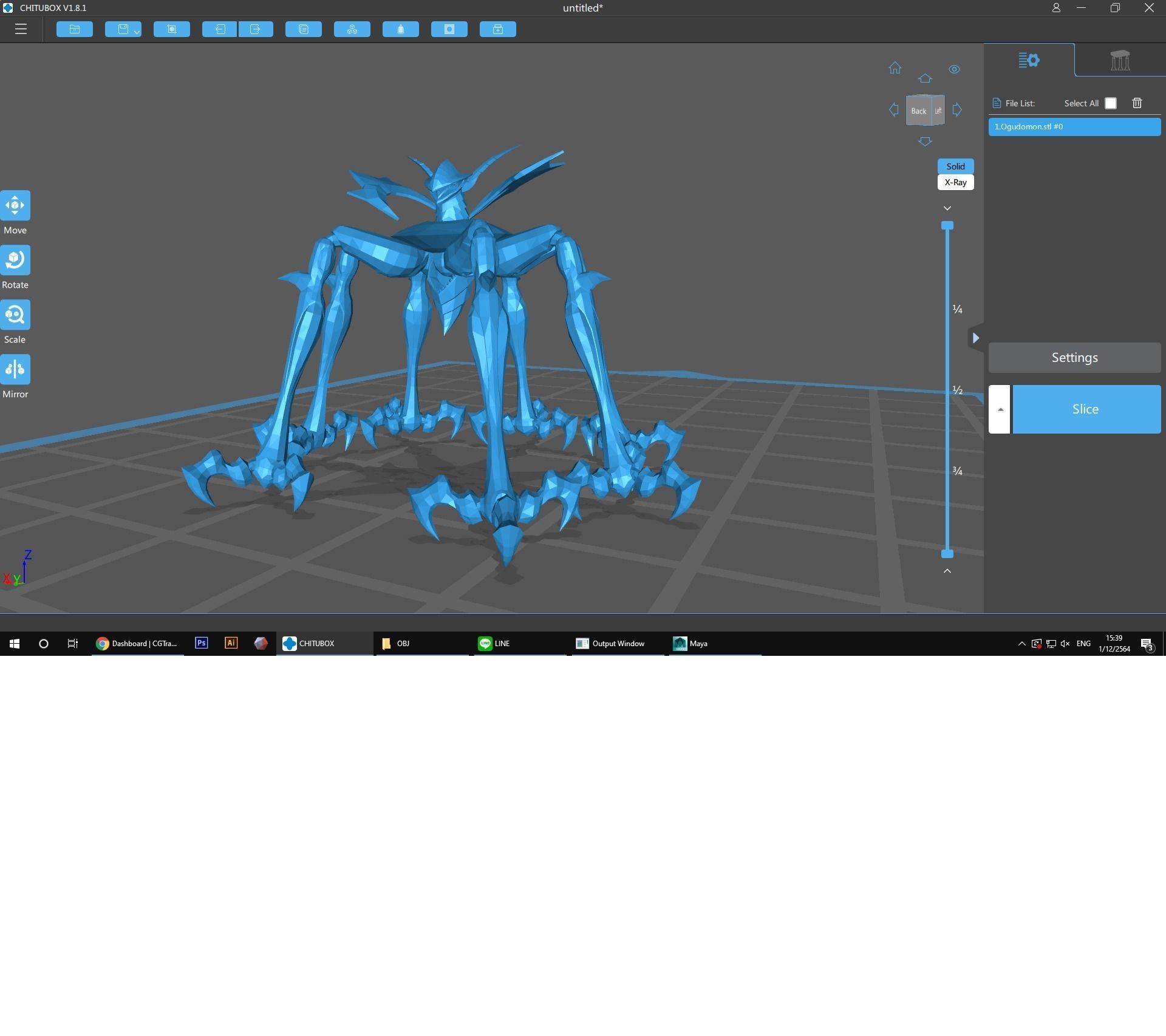Viewport: 1166px width, 1036px height.
Task: Click the Repair toolbar icon
Action: [498, 29]
